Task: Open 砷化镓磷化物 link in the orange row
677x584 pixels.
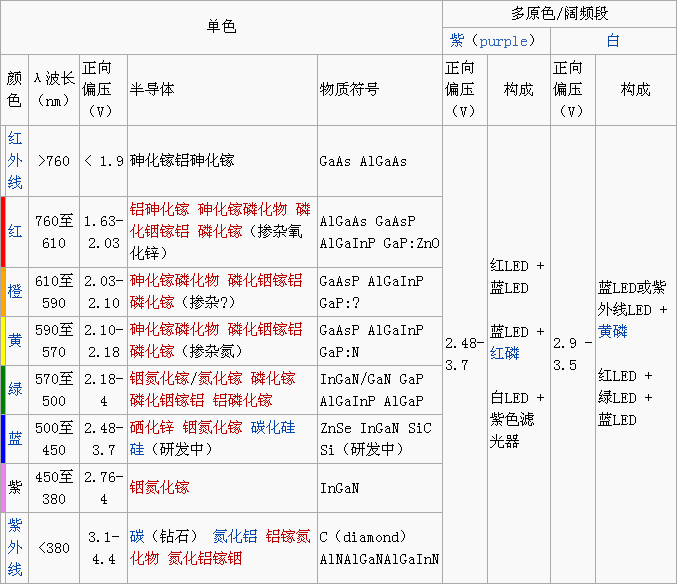Action: click(x=174, y=281)
